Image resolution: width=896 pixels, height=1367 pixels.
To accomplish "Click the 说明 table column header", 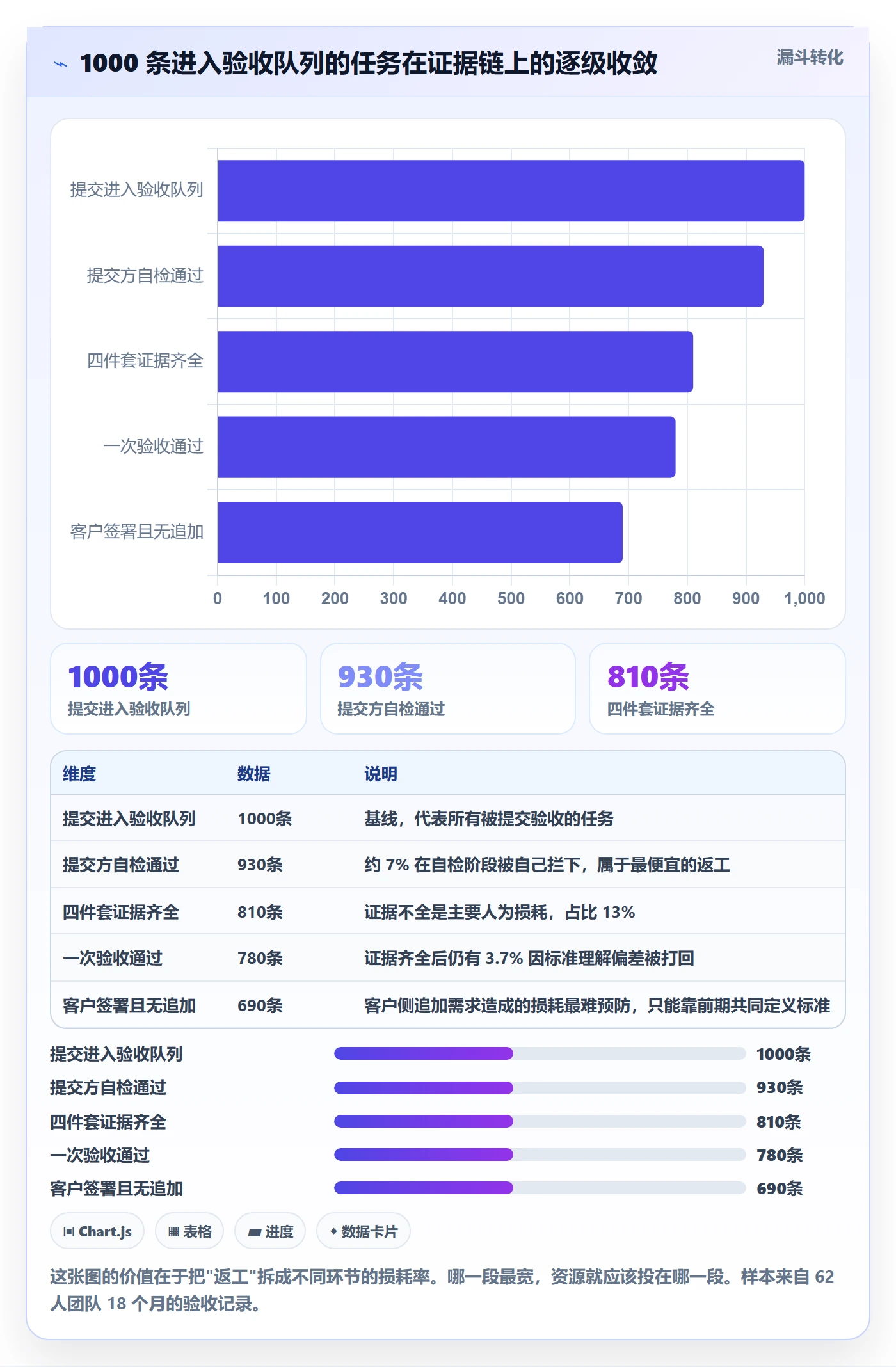I will point(381,774).
